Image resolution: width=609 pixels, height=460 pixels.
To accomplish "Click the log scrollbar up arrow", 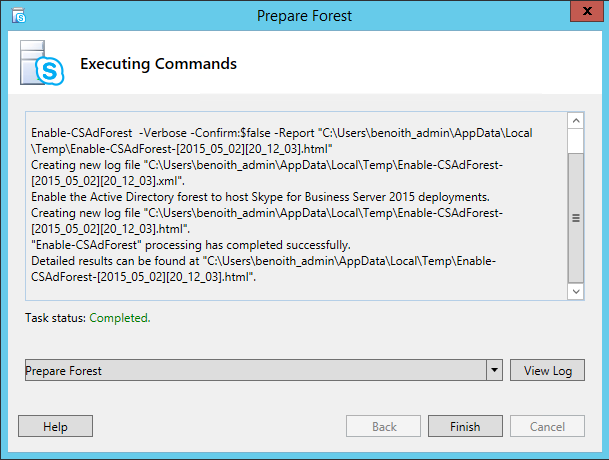I will coord(576,120).
